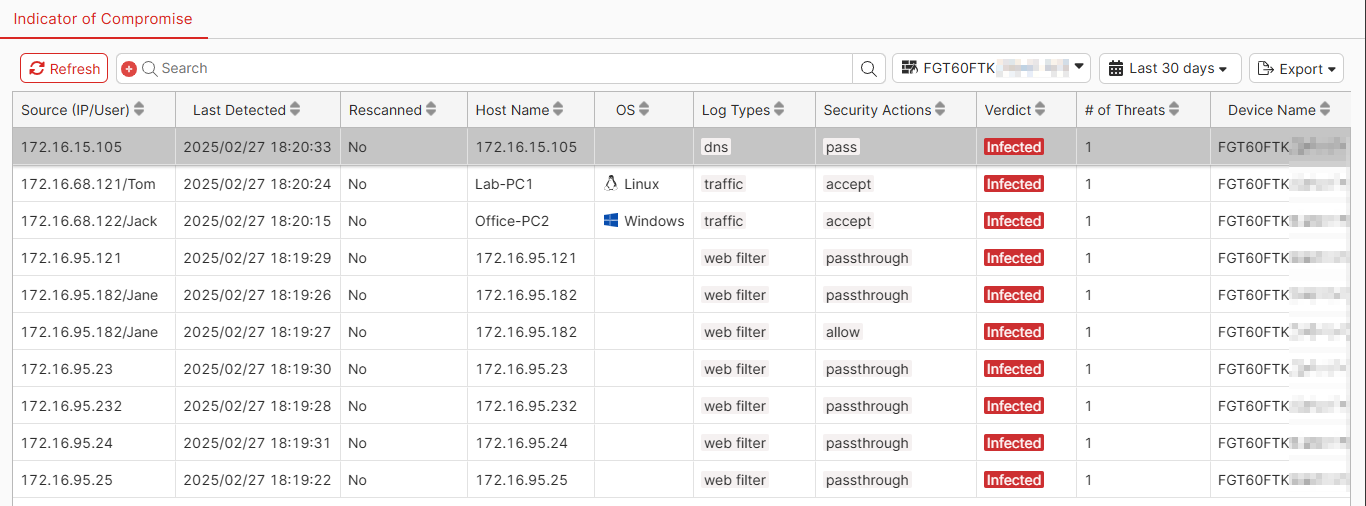This screenshot has width=1366, height=506.
Task: Sort by Source (IP/User) column
Action: (139, 110)
